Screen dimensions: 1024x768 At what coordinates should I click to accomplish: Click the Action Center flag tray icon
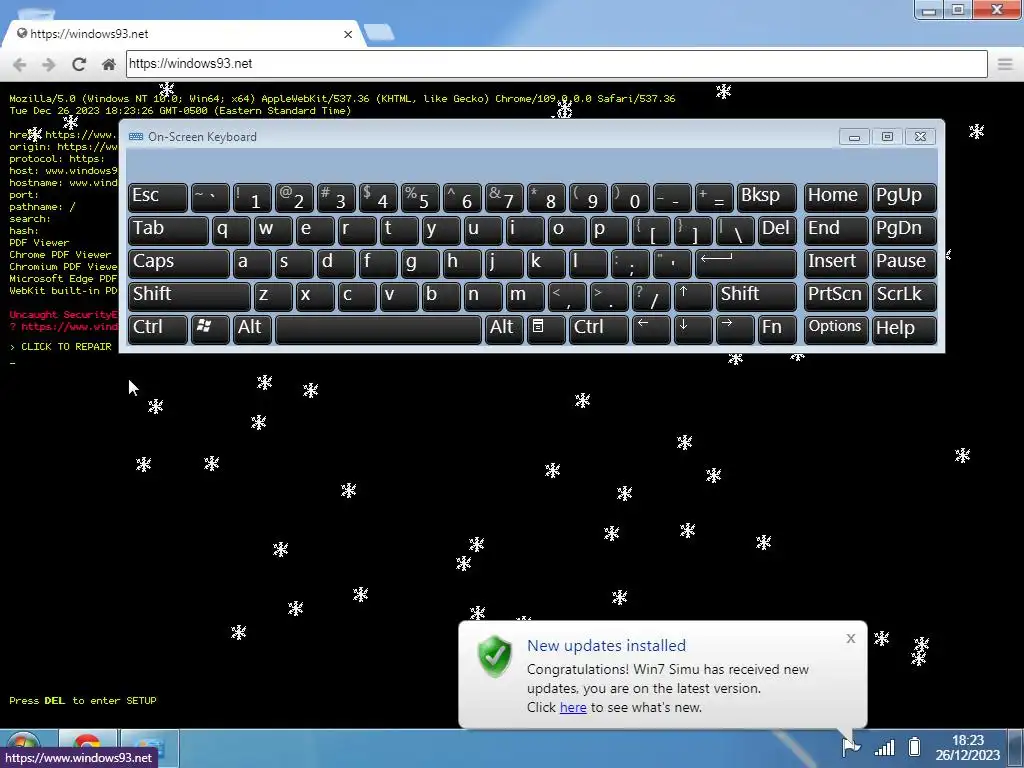click(850, 746)
